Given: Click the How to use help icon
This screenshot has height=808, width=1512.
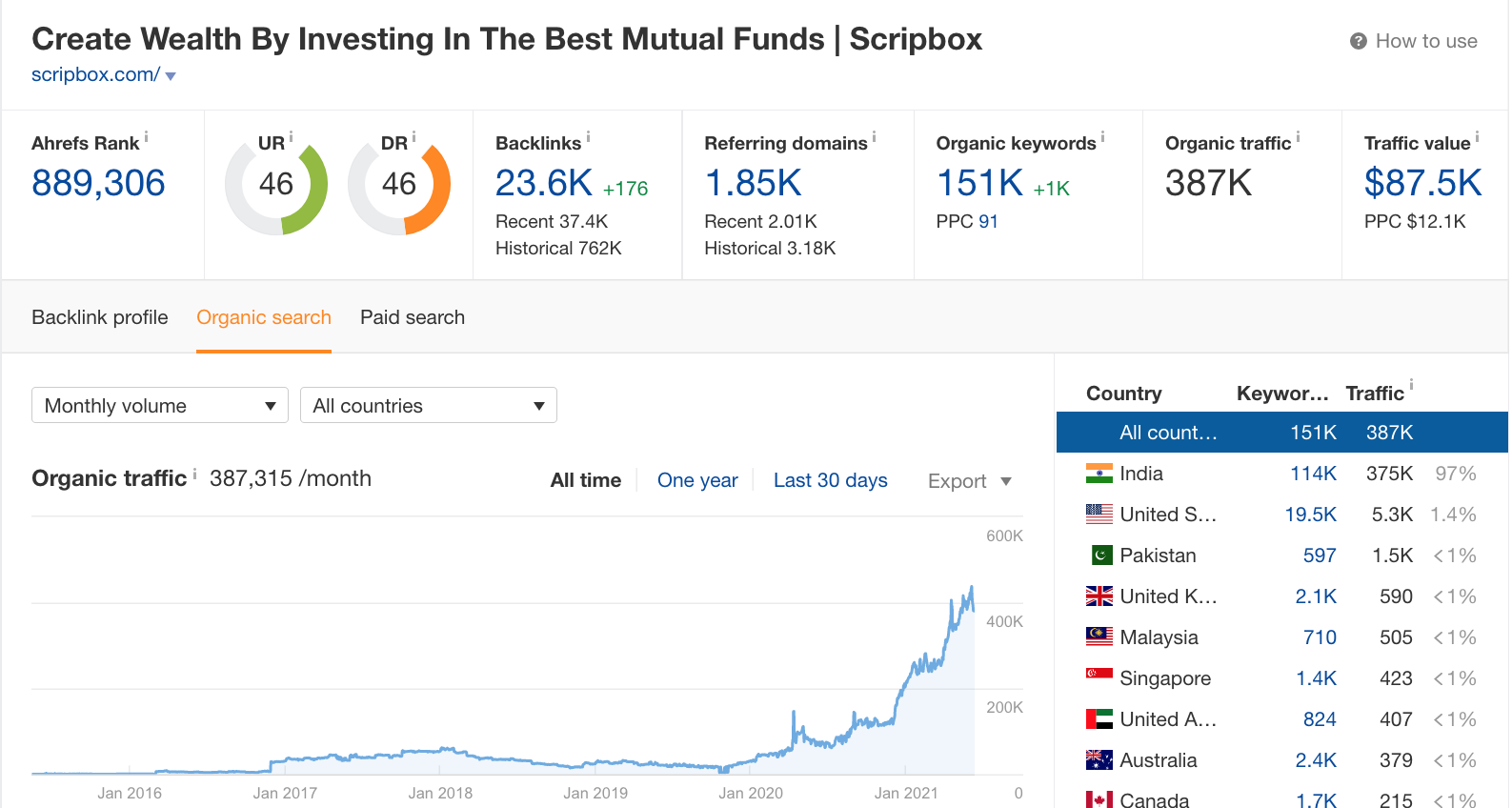Looking at the screenshot, I should (x=1358, y=41).
